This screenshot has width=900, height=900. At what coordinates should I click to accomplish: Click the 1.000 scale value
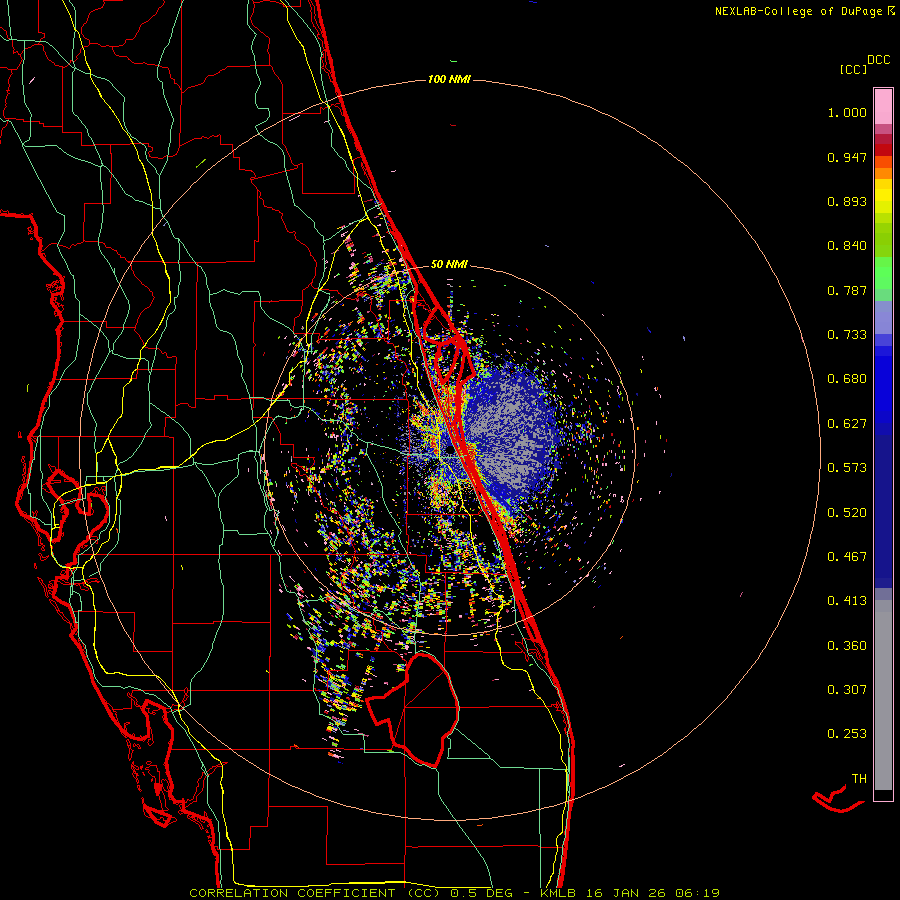pos(847,112)
